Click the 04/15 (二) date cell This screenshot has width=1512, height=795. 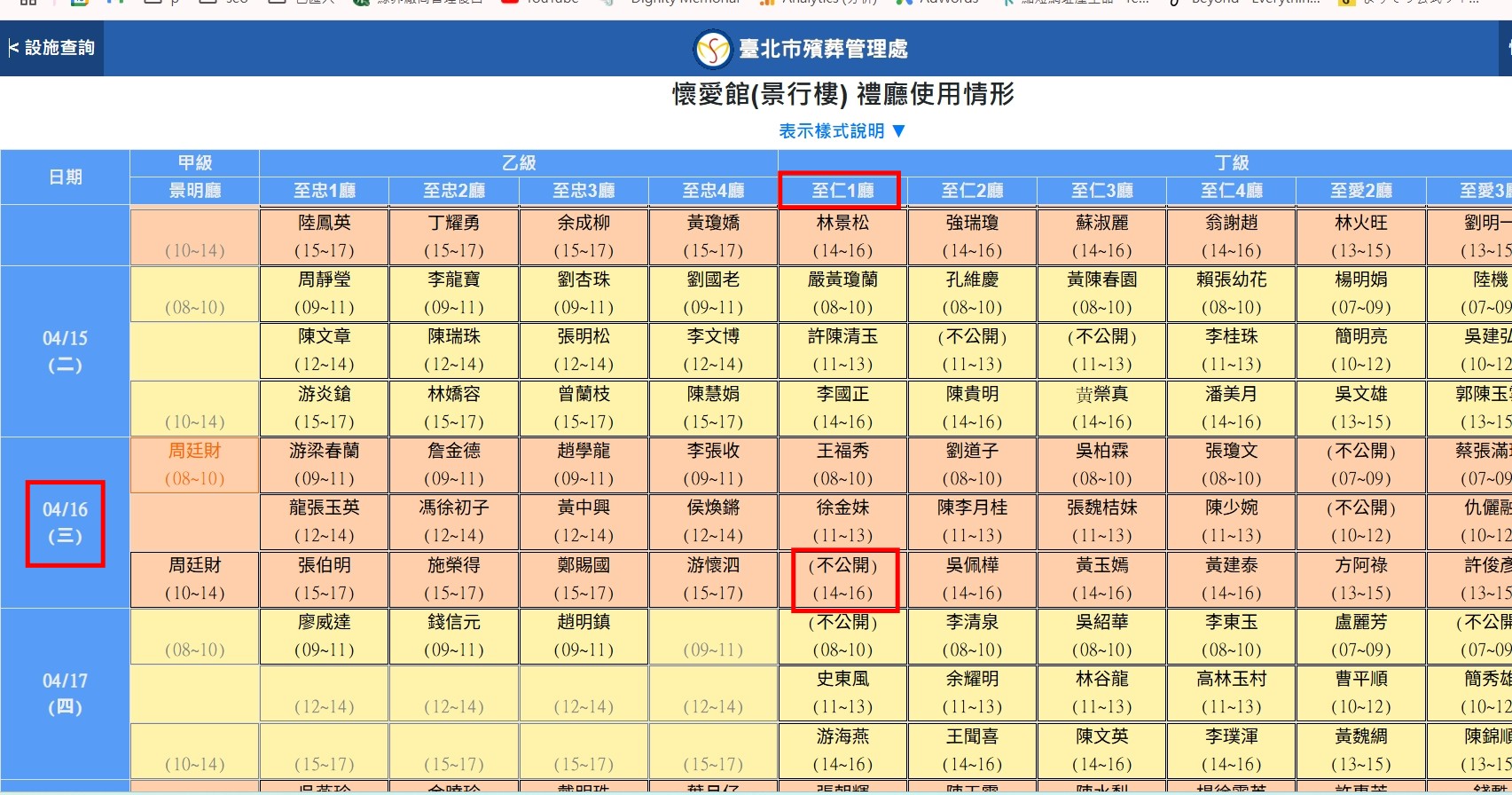pyautogui.click(x=65, y=351)
